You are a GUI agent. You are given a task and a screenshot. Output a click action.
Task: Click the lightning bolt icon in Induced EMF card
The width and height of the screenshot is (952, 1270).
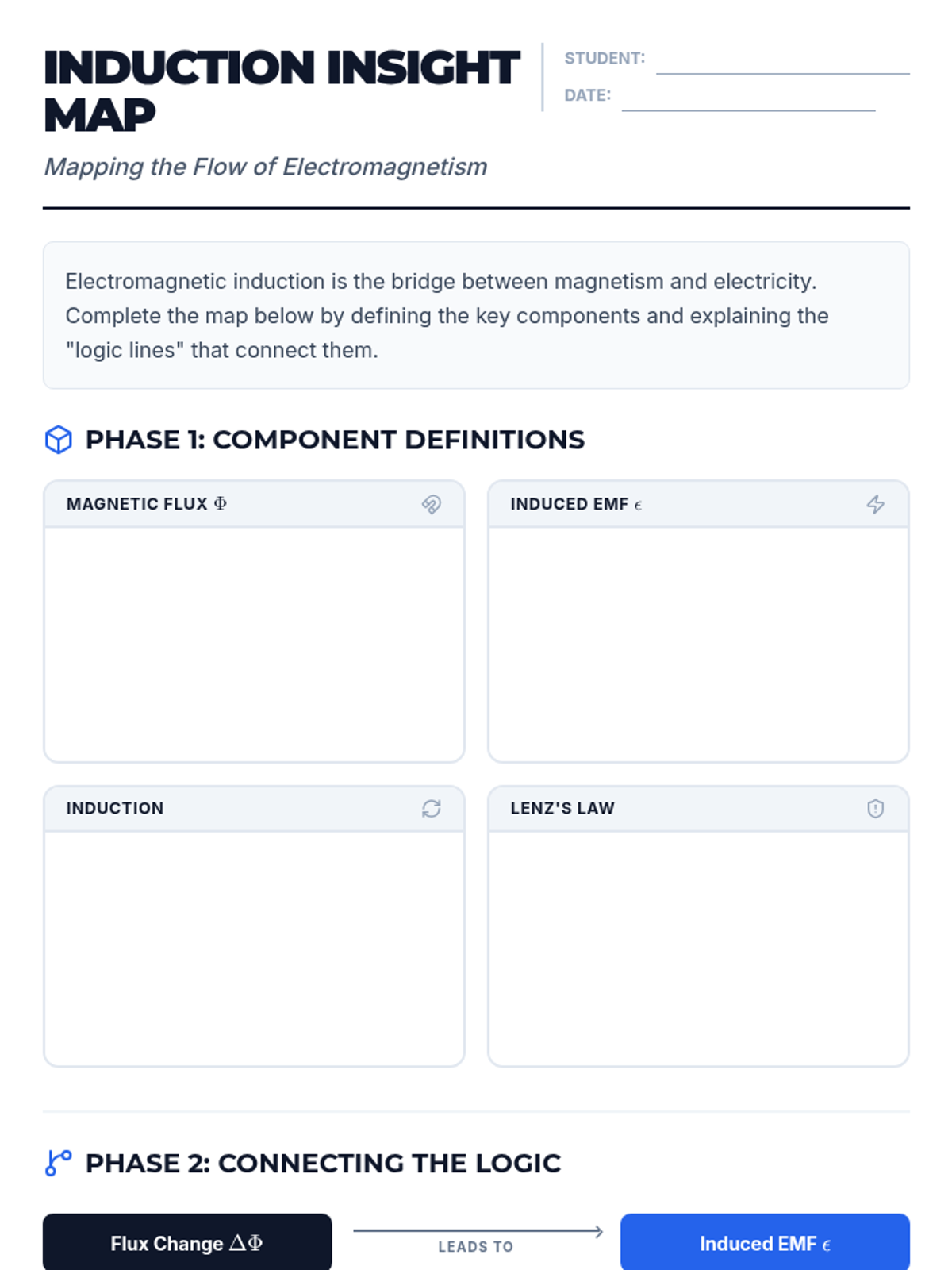(875, 504)
